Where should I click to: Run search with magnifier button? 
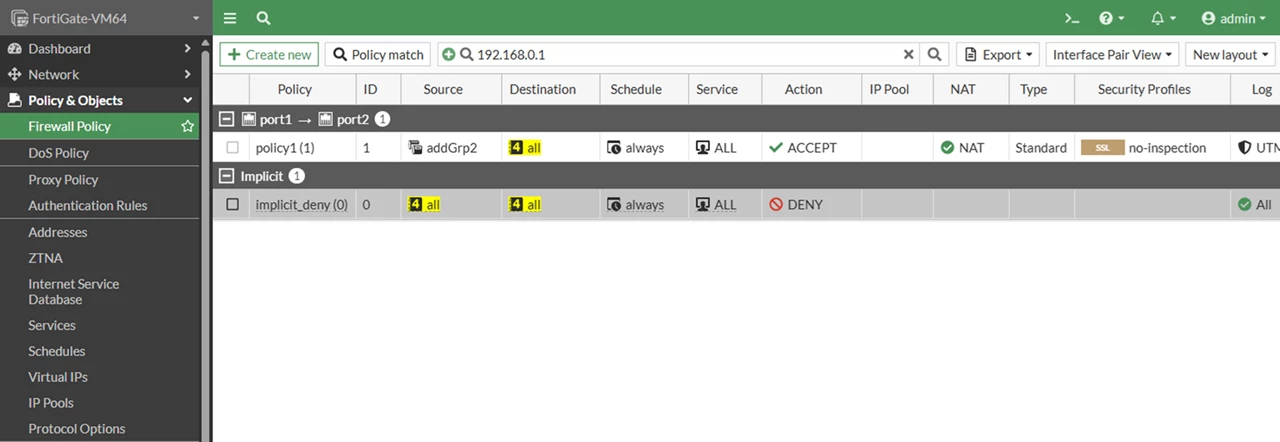click(x=934, y=55)
